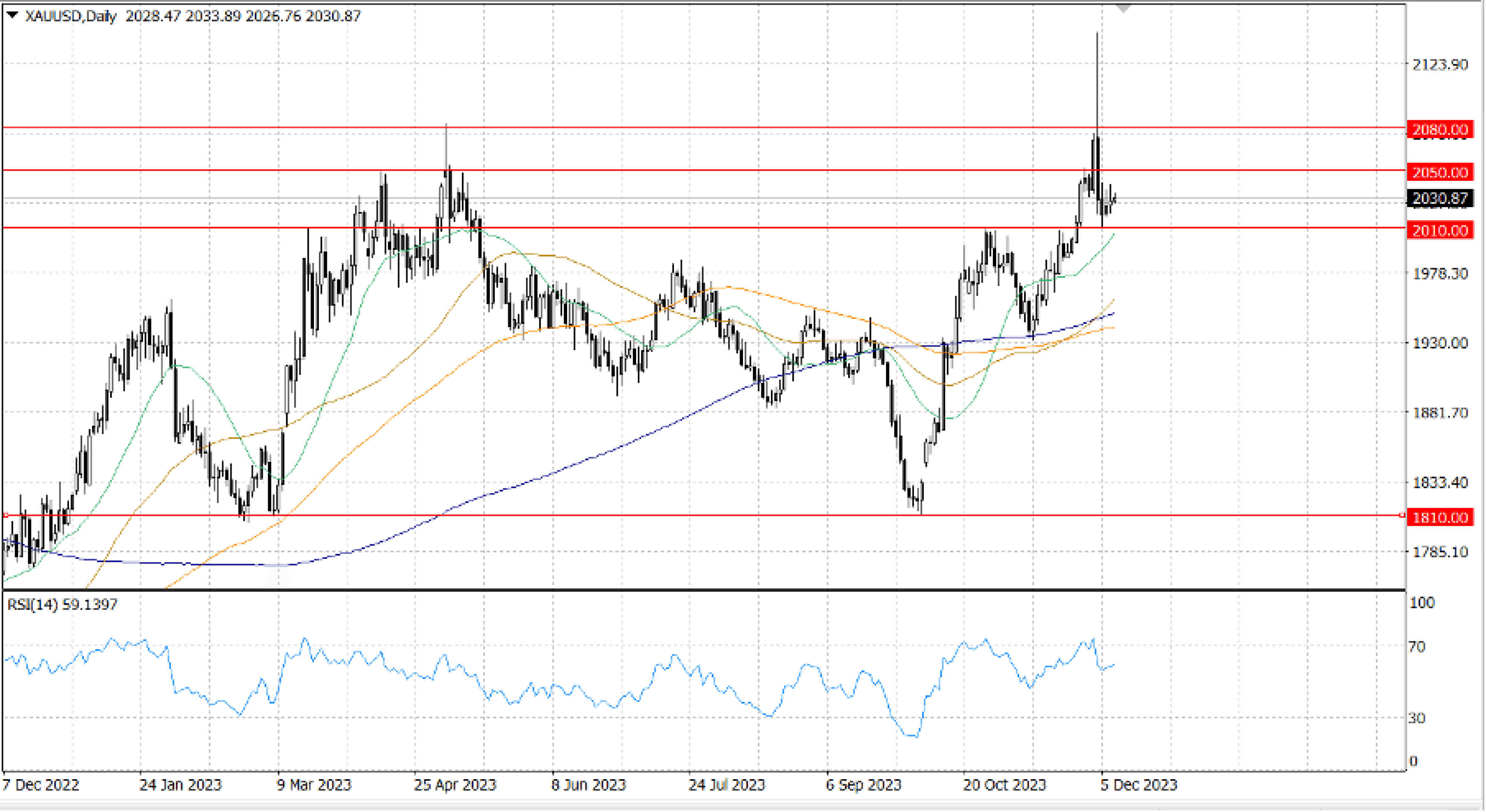The width and height of the screenshot is (1486, 812).
Task: Click the XAUUSD,Daily chart title text
Action: pos(70,15)
